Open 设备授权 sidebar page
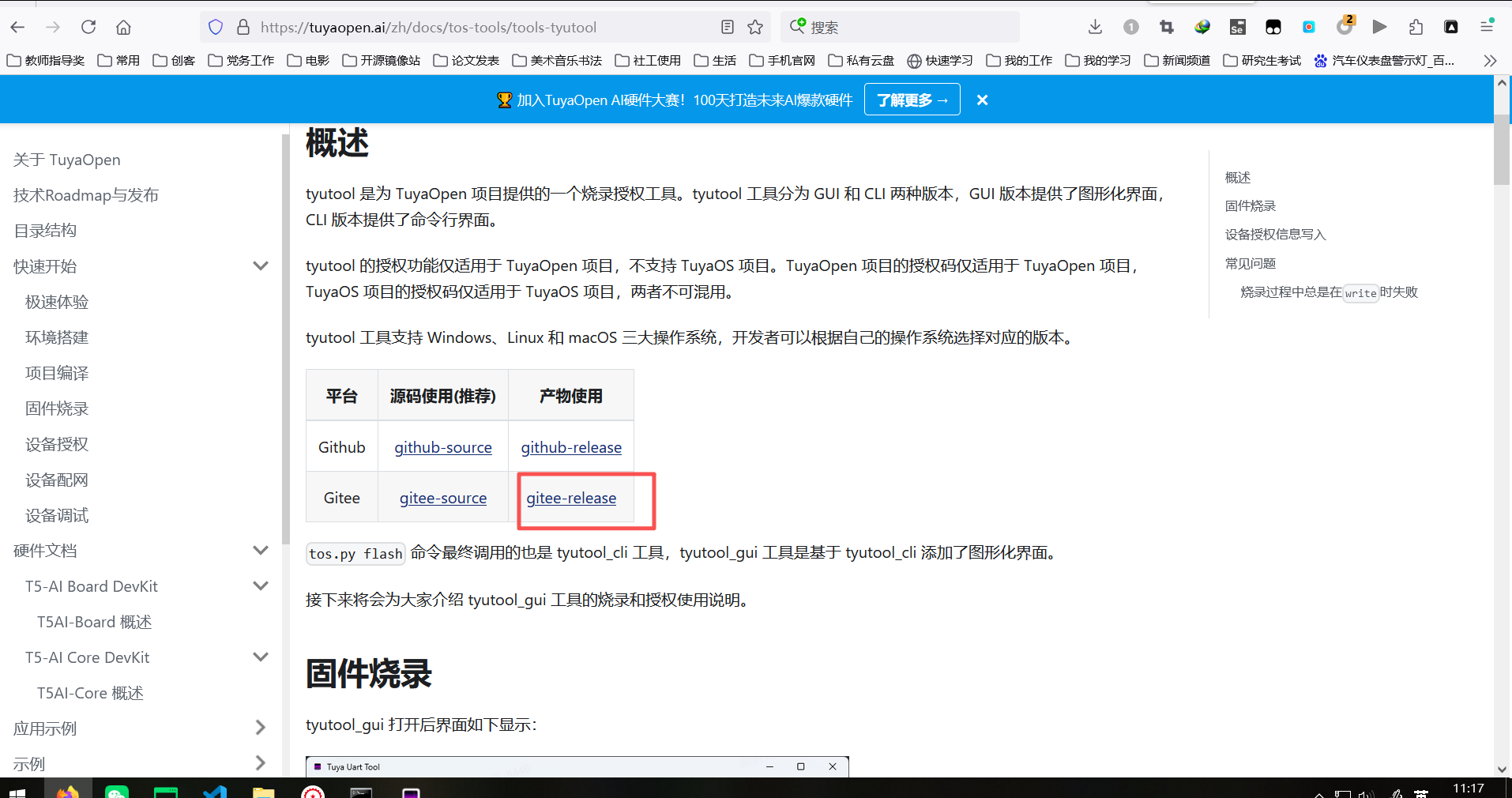 pyautogui.click(x=57, y=444)
